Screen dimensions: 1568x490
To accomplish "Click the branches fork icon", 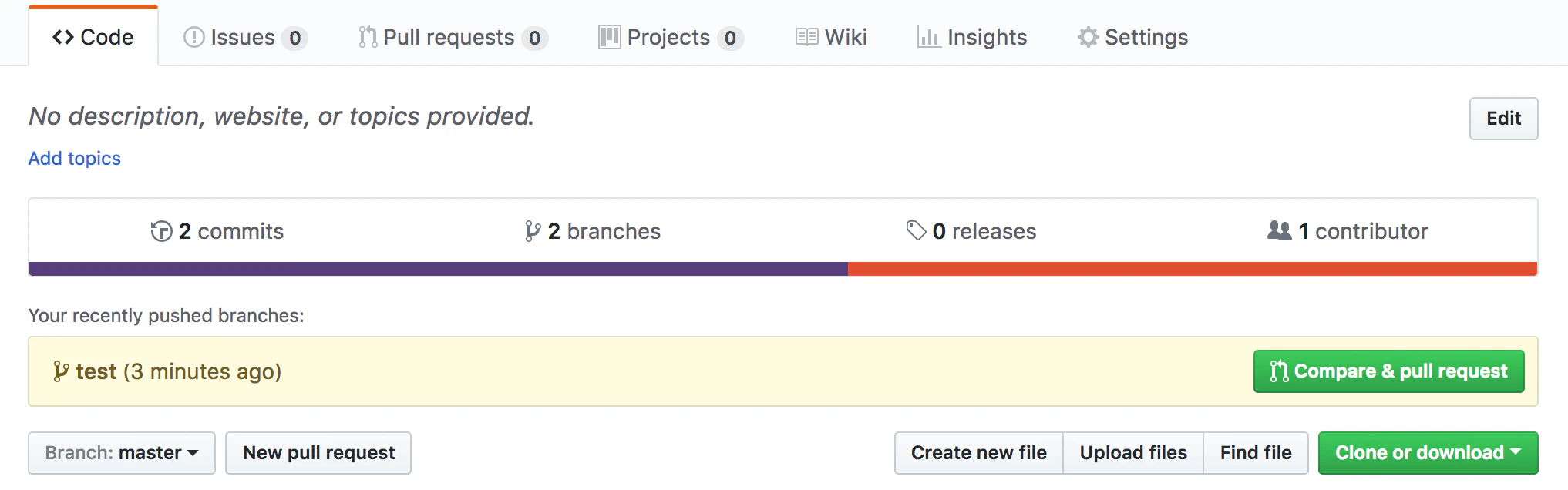I will pos(532,231).
